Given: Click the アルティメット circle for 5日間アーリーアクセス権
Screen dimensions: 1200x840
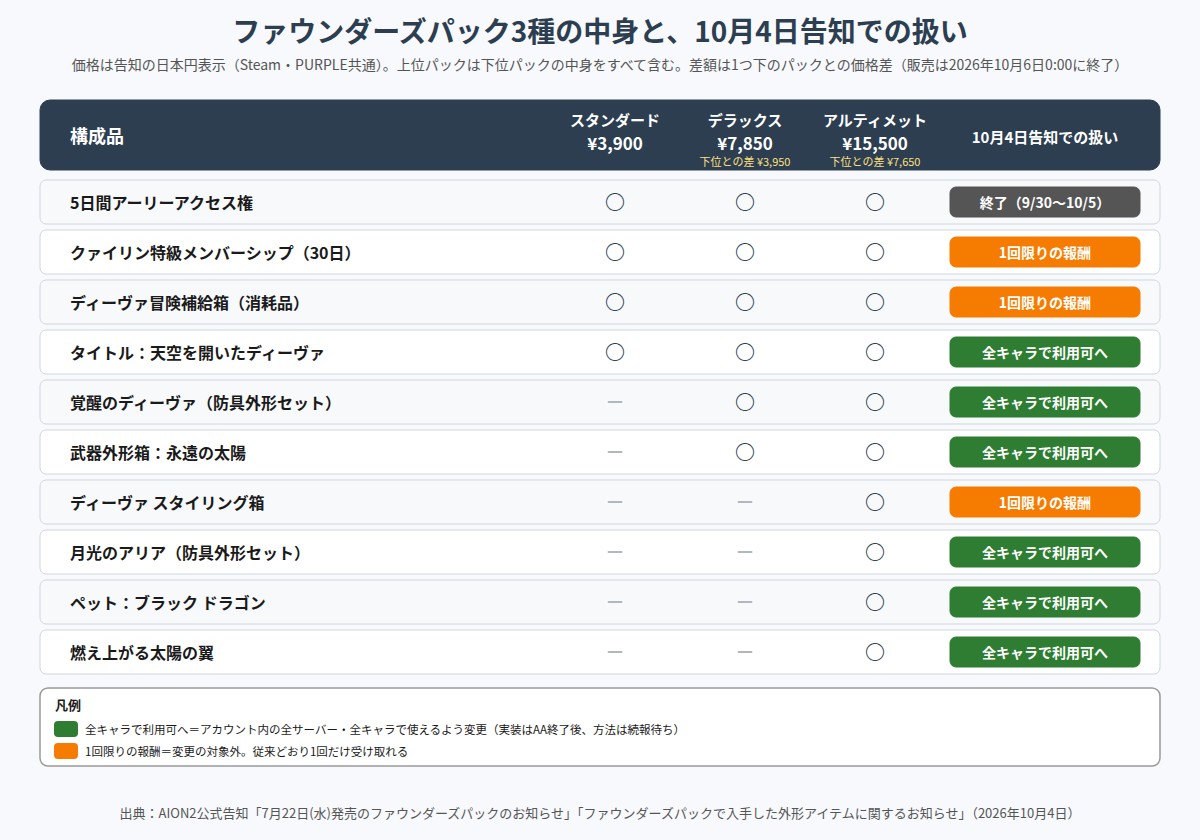Looking at the screenshot, I should tap(875, 202).
